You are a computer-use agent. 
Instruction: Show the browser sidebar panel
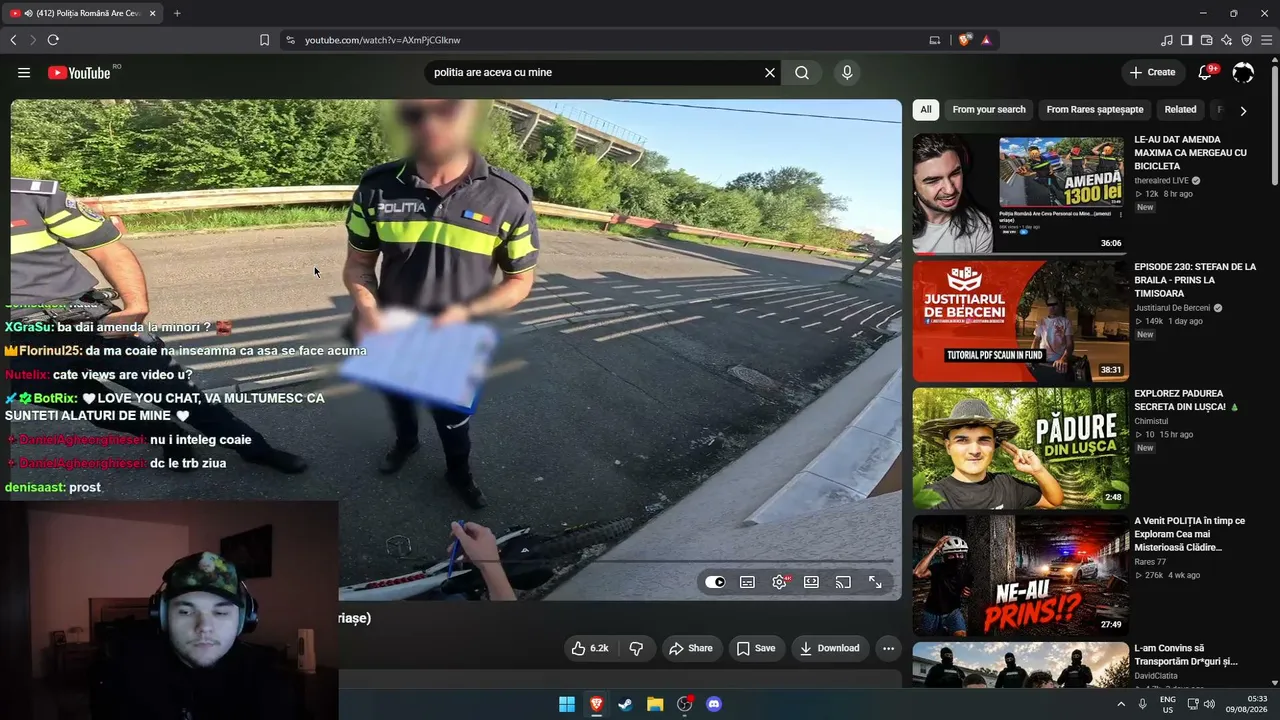pyautogui.click(x=1187, y=40)
